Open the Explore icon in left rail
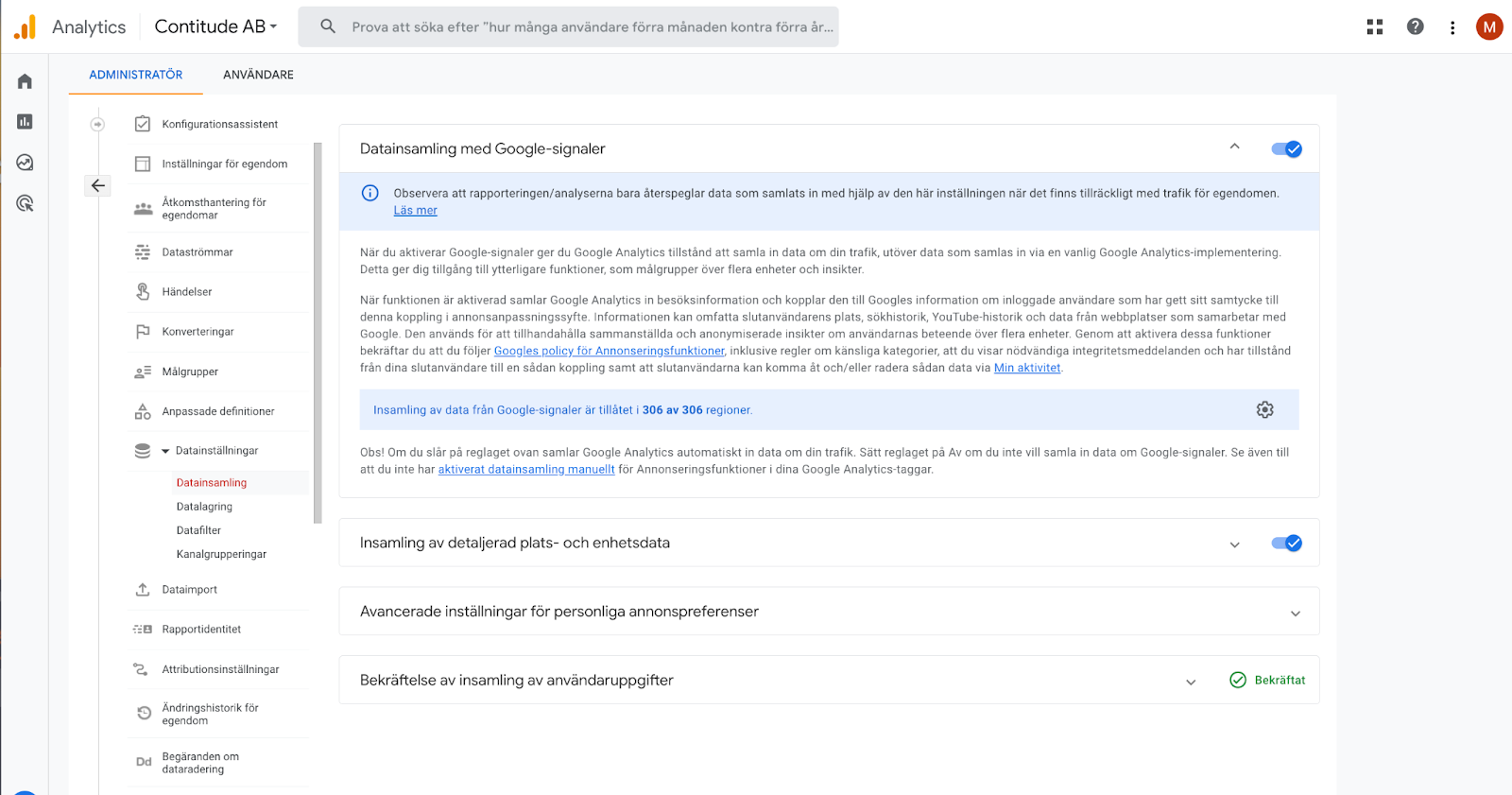Screen dimensions: 1512x795 coord(25,163)
